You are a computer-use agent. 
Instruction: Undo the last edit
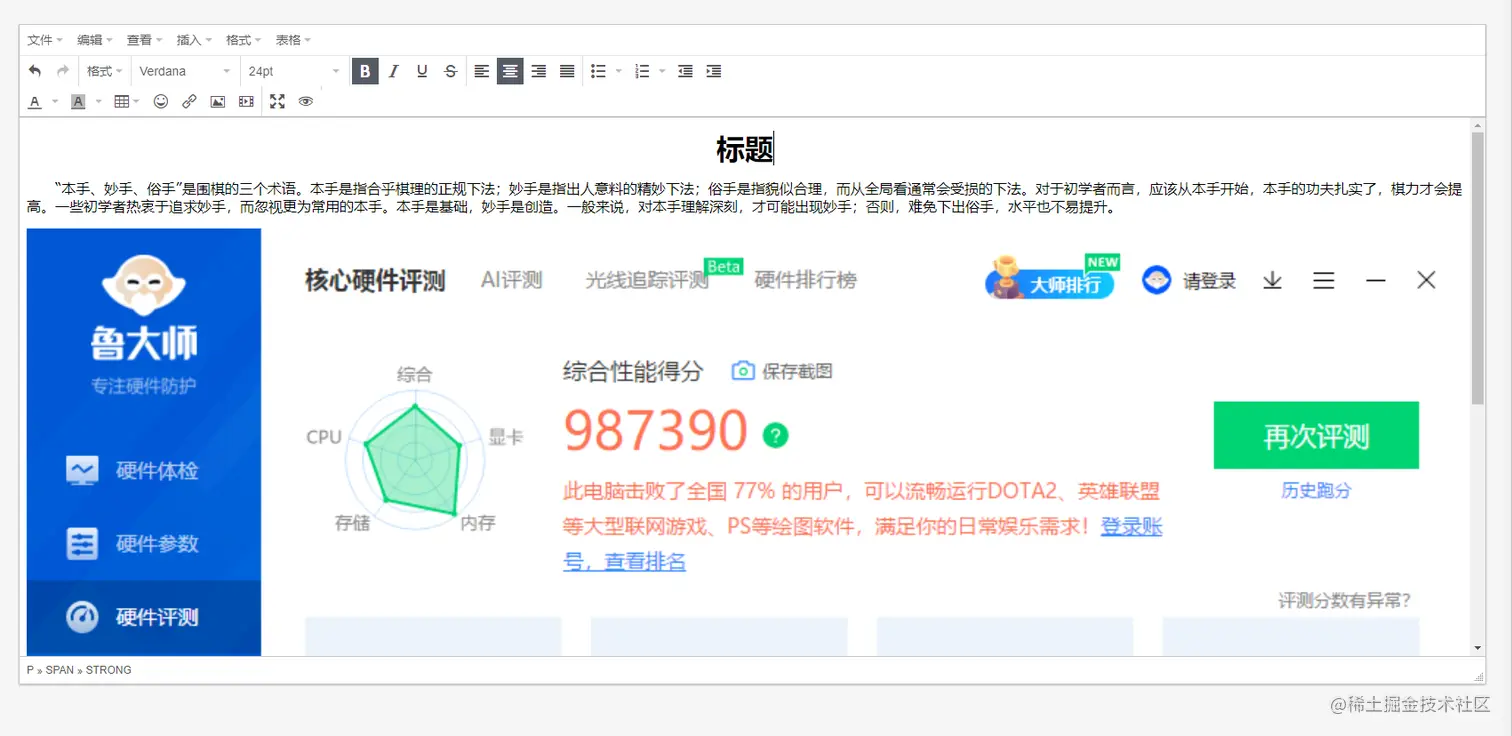pos(35,71)
